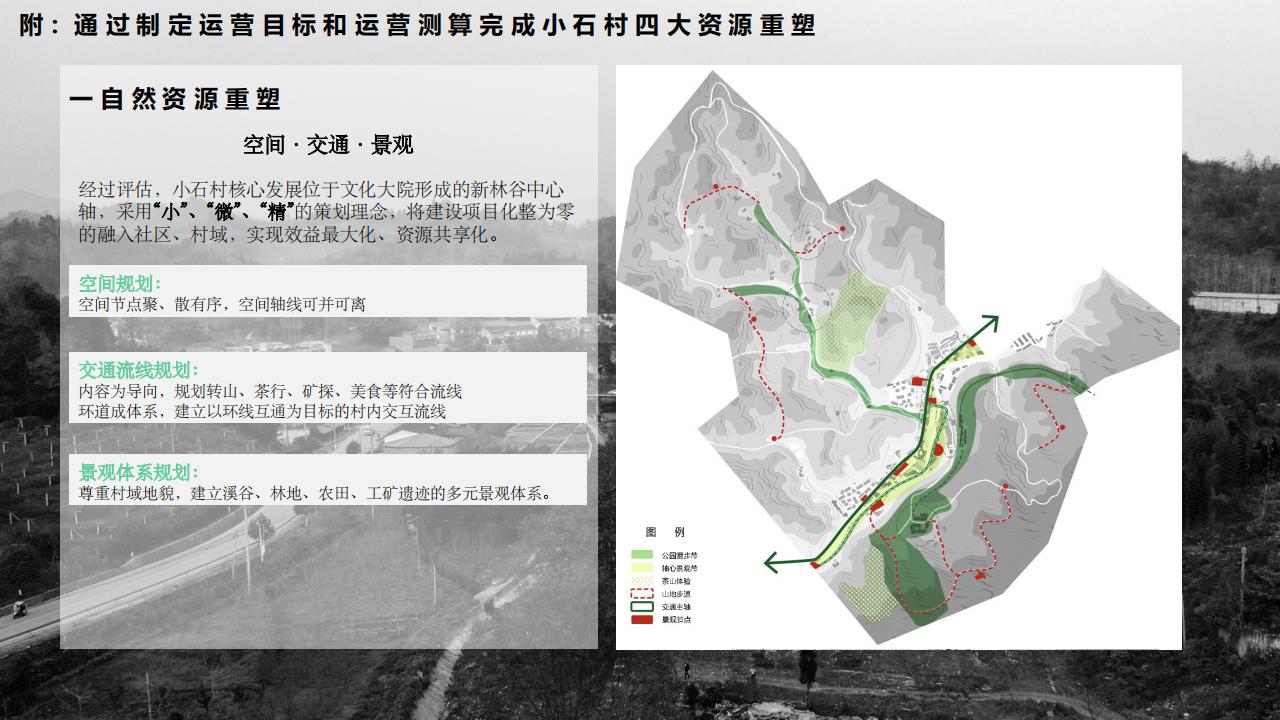Click the line beginning 环道成体系
Screen dimensions: 1280x720
tap(262, 411)
